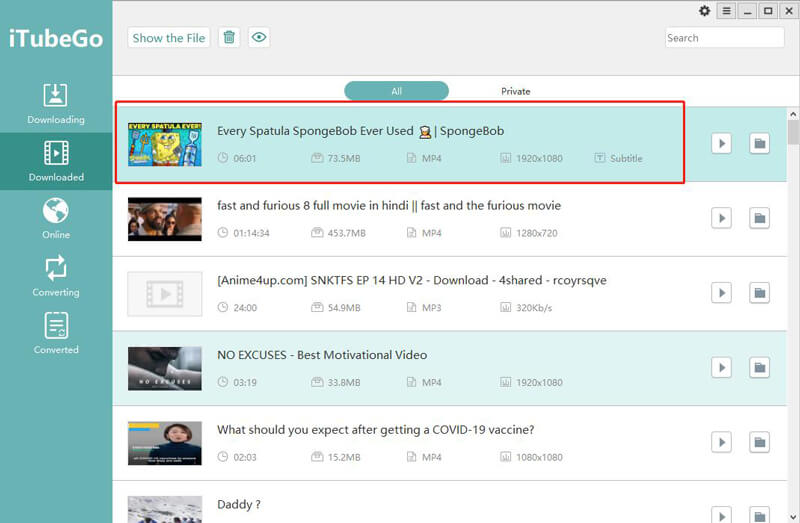Play the Daddy ? video

721,514
